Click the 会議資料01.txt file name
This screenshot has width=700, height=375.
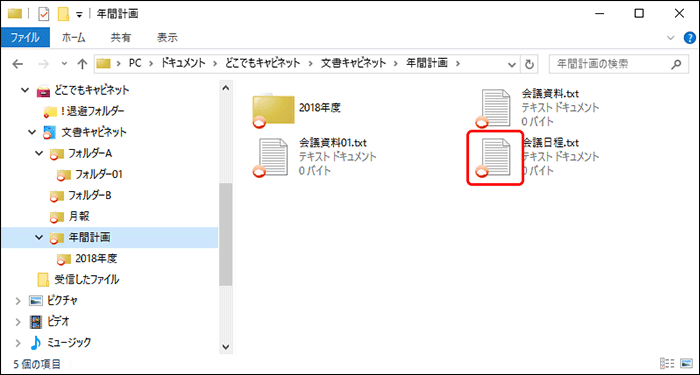click(333, 142)
